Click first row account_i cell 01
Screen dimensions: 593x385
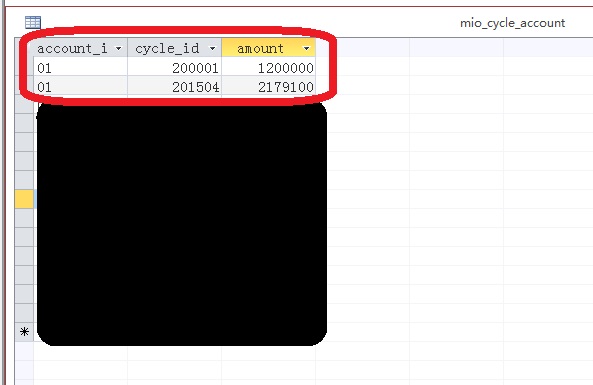(x=81, y=67)
